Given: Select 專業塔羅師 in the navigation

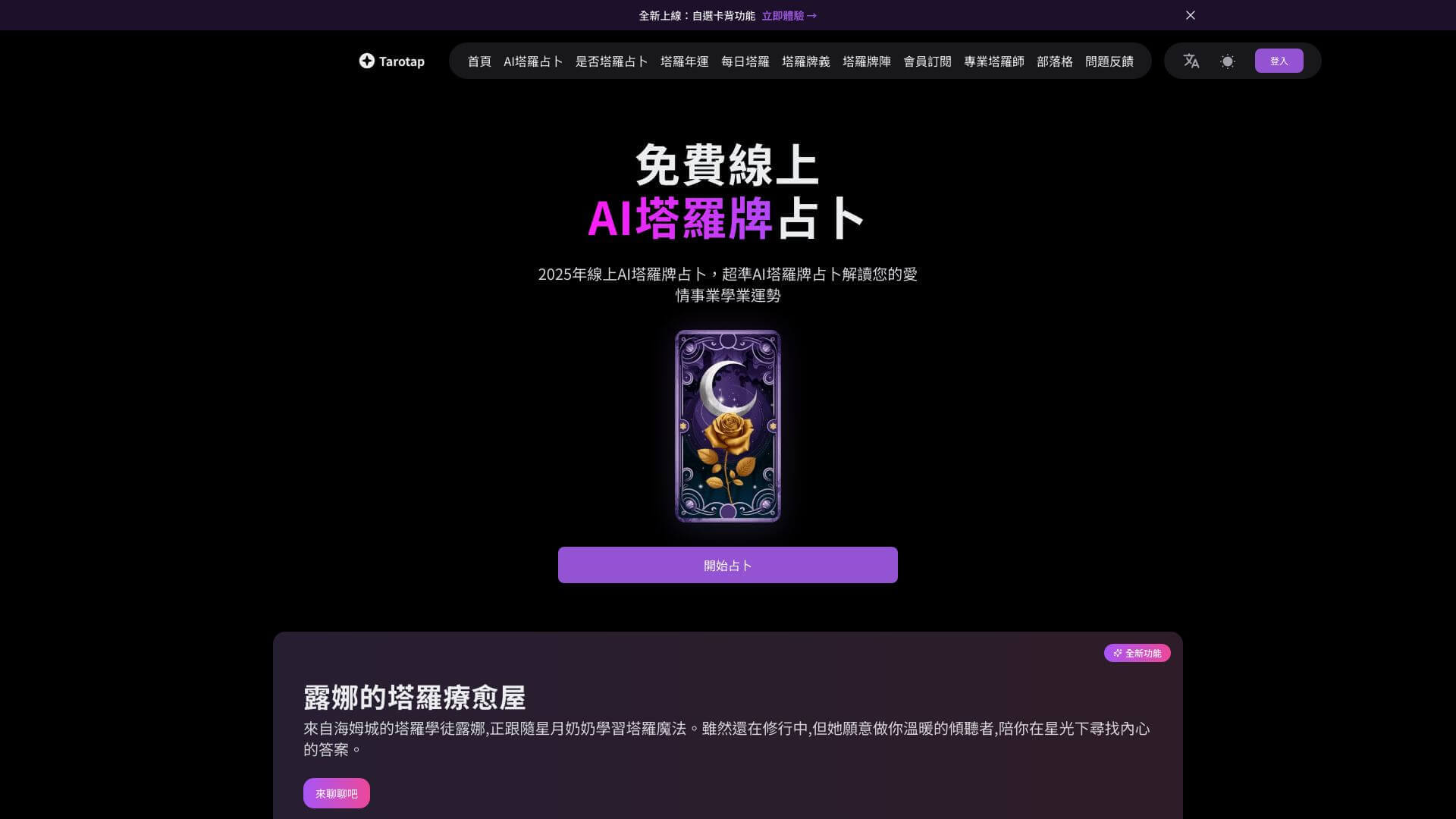Looking at the screenshot, I should point(993,61).
